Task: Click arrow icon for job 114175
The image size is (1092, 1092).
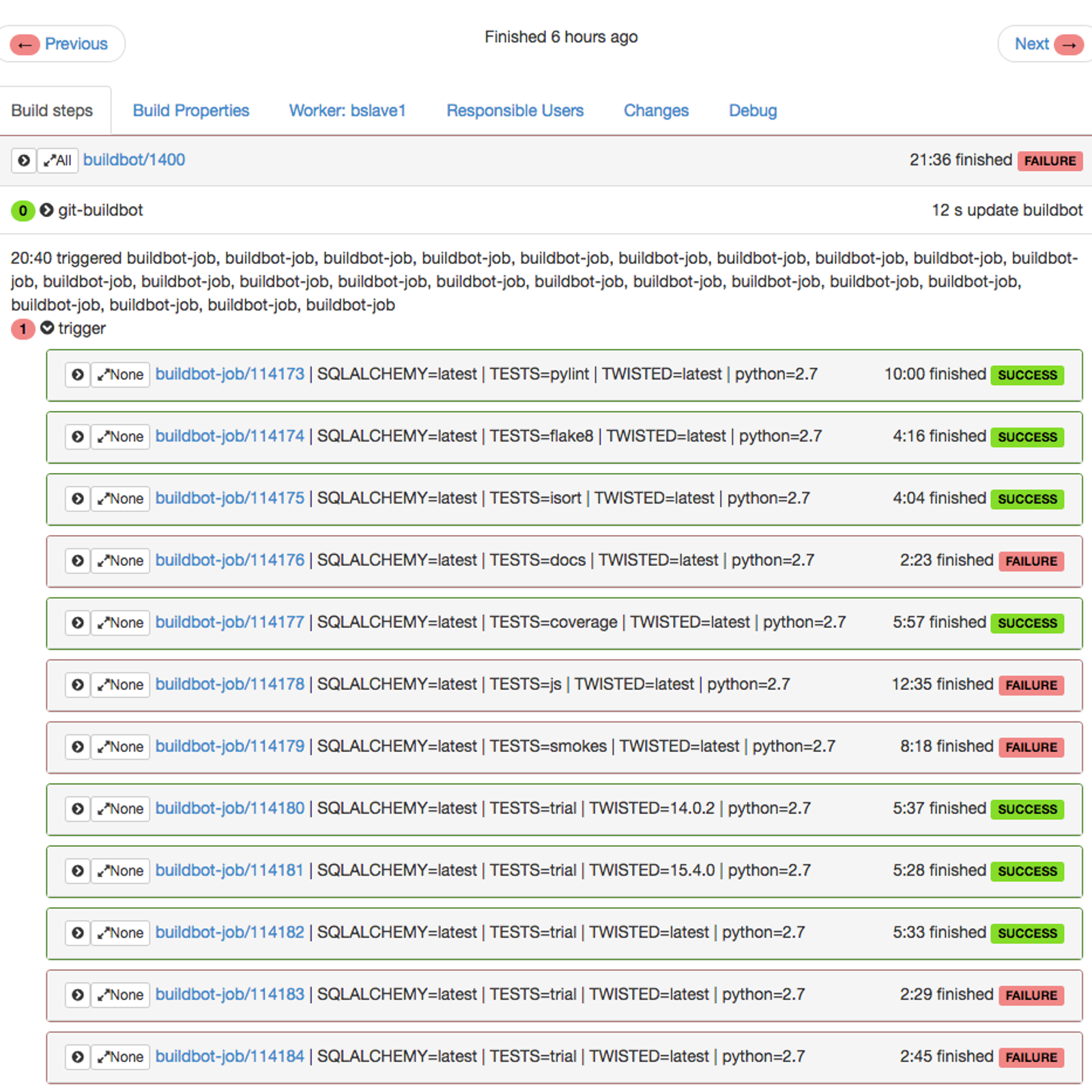Action: (78, 499)
